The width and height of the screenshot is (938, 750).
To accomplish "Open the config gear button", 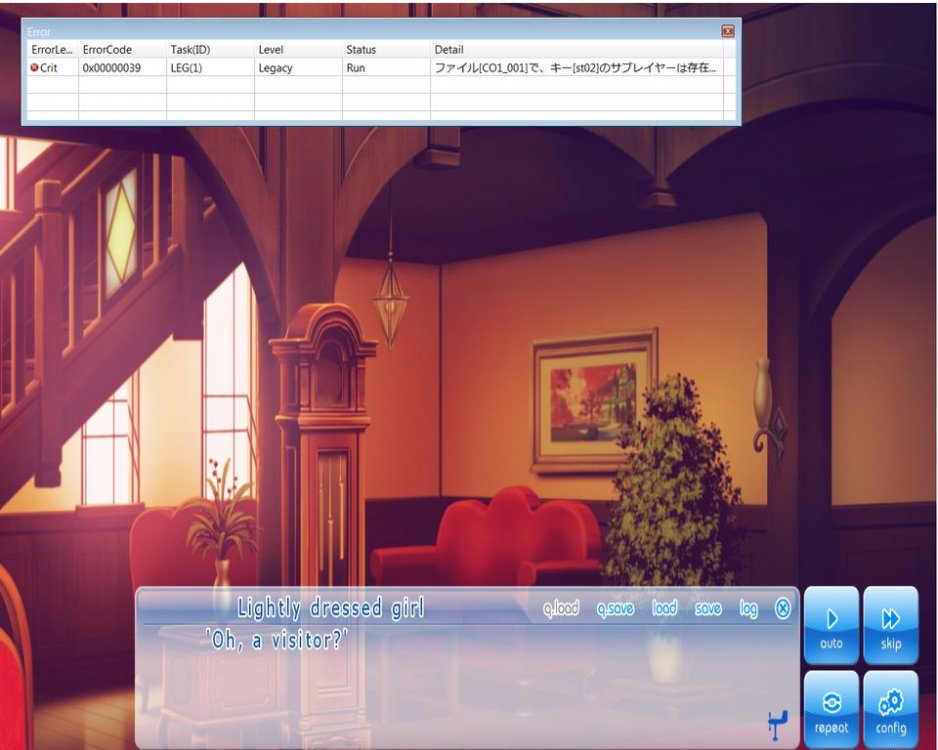I will [x=890, y=709].
